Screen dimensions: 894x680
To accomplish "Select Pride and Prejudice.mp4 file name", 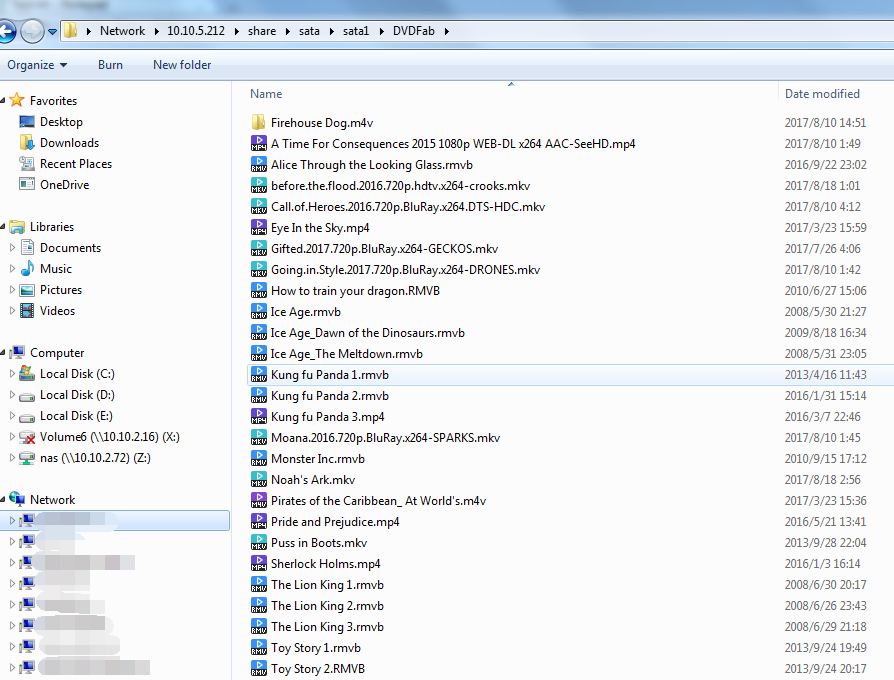I will (335, 522).
